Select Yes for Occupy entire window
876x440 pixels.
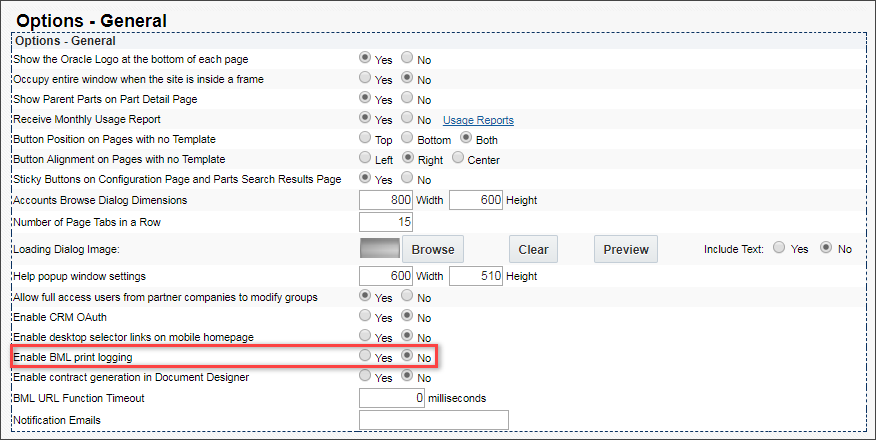[x=366, y=79]
